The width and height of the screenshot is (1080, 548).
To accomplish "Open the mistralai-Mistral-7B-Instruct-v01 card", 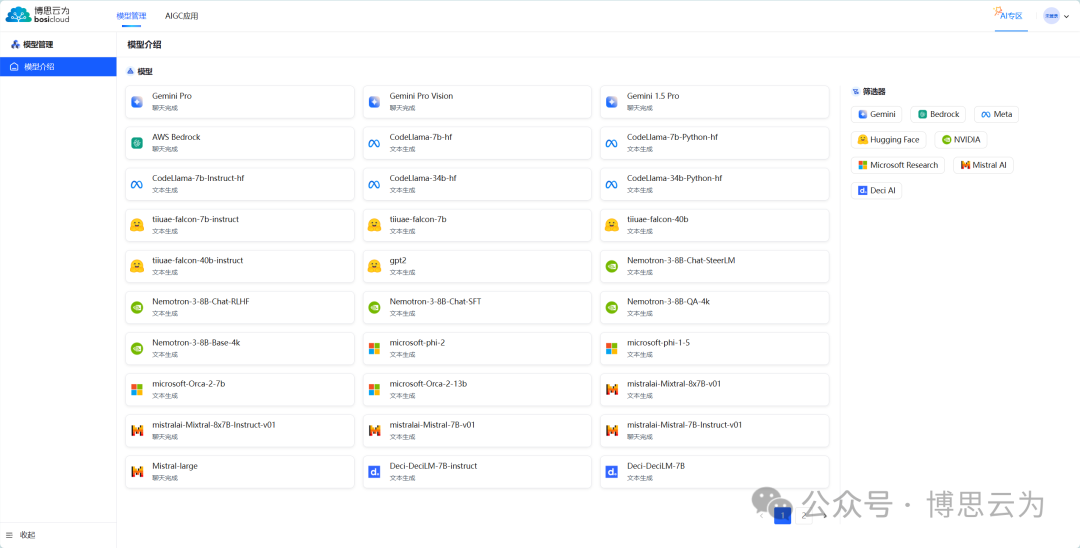I will point(714,431).
